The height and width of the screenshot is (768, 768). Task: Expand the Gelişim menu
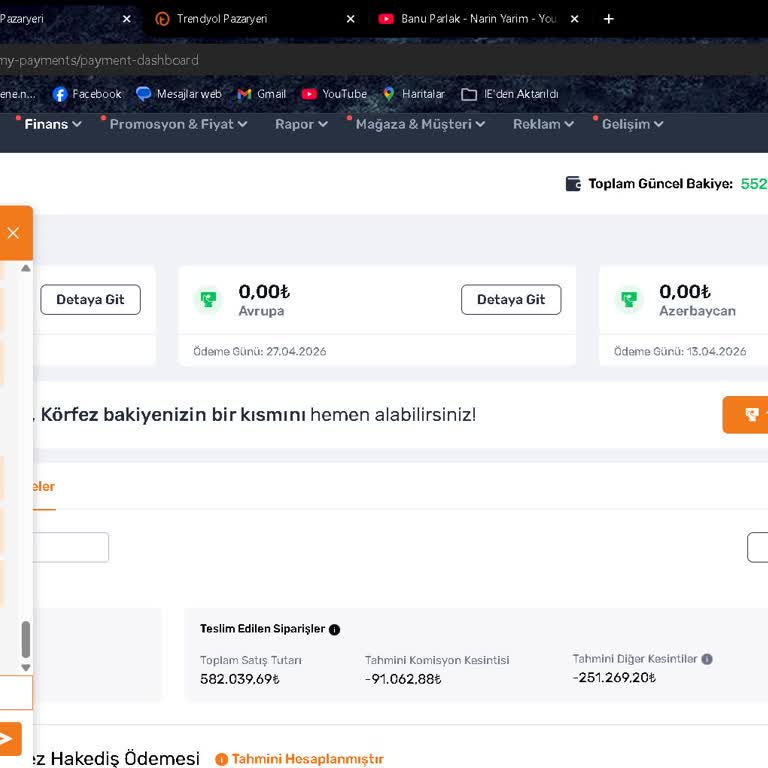632,124
